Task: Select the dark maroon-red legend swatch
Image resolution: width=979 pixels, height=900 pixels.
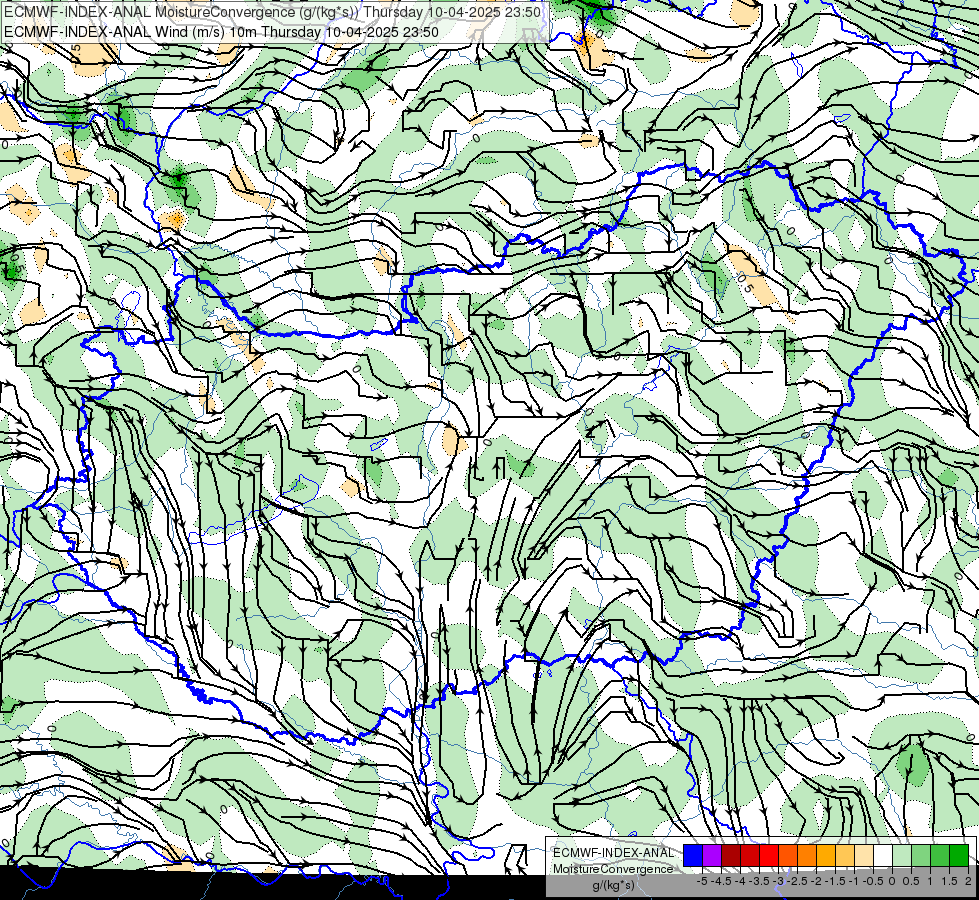Action: [731, 856]
